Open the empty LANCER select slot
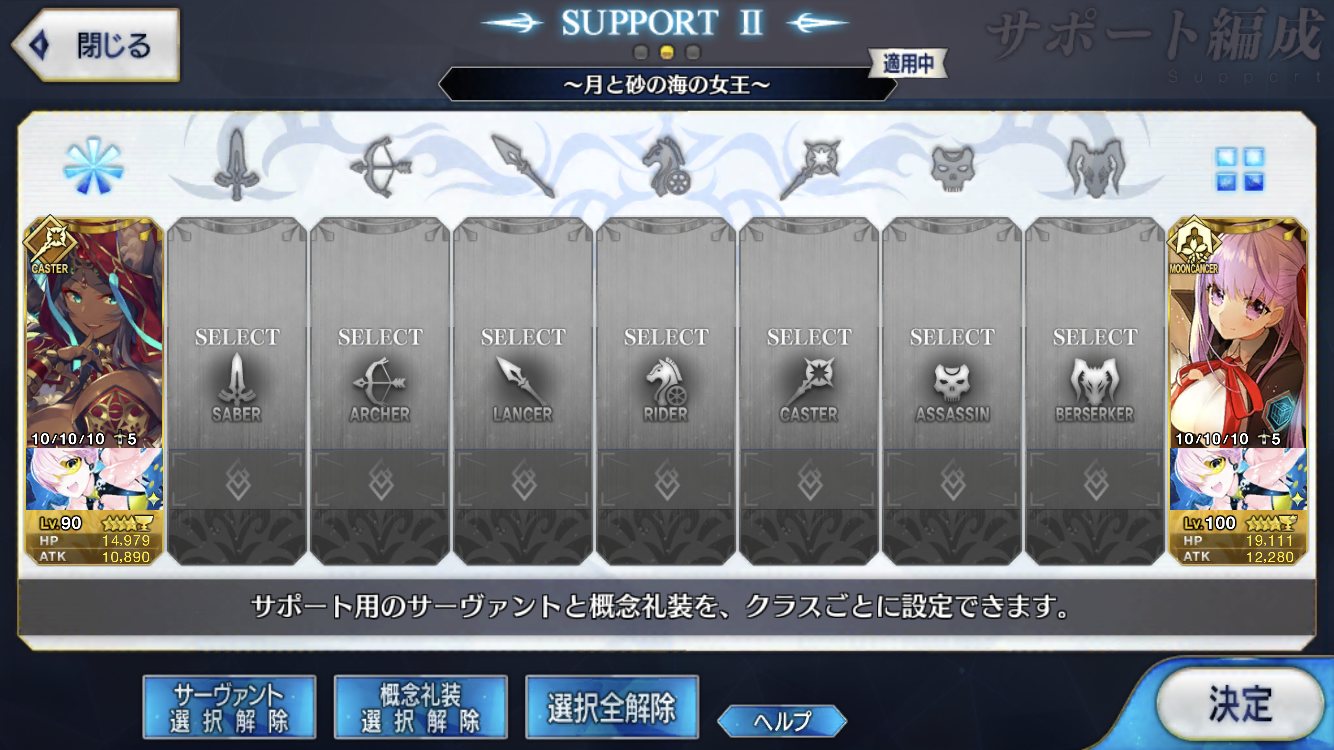 tap(523, 391)
